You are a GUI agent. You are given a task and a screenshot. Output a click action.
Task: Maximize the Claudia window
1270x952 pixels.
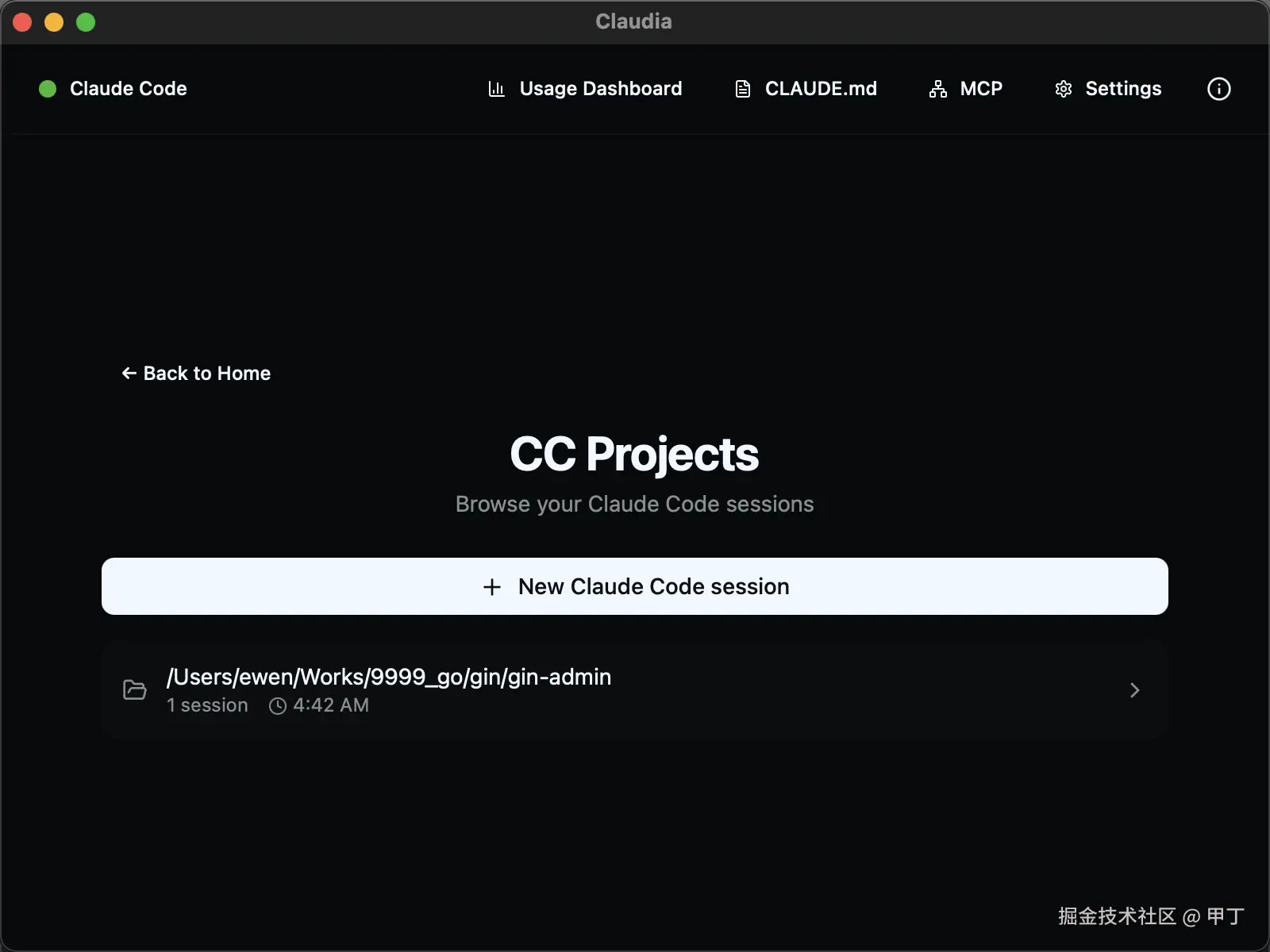coord(86,22)
